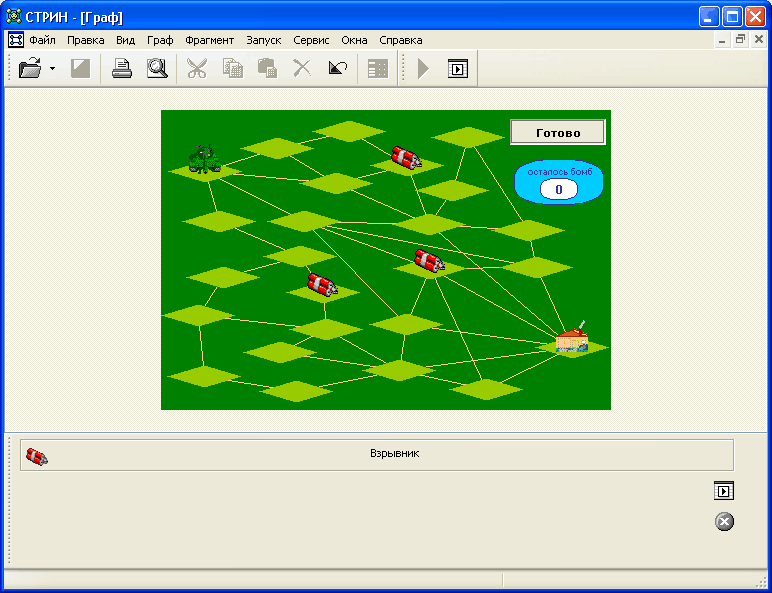
Task: Click the Run play triangle icon
Action: tap(423, 68)
